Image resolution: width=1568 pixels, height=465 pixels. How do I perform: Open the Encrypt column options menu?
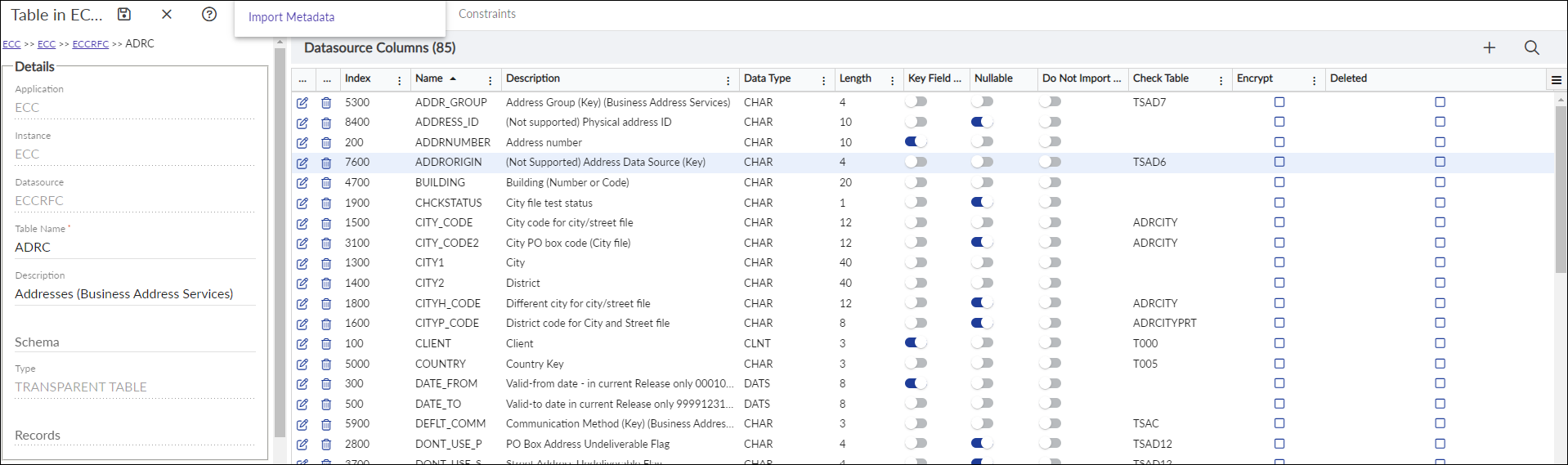coord(1315,81)
